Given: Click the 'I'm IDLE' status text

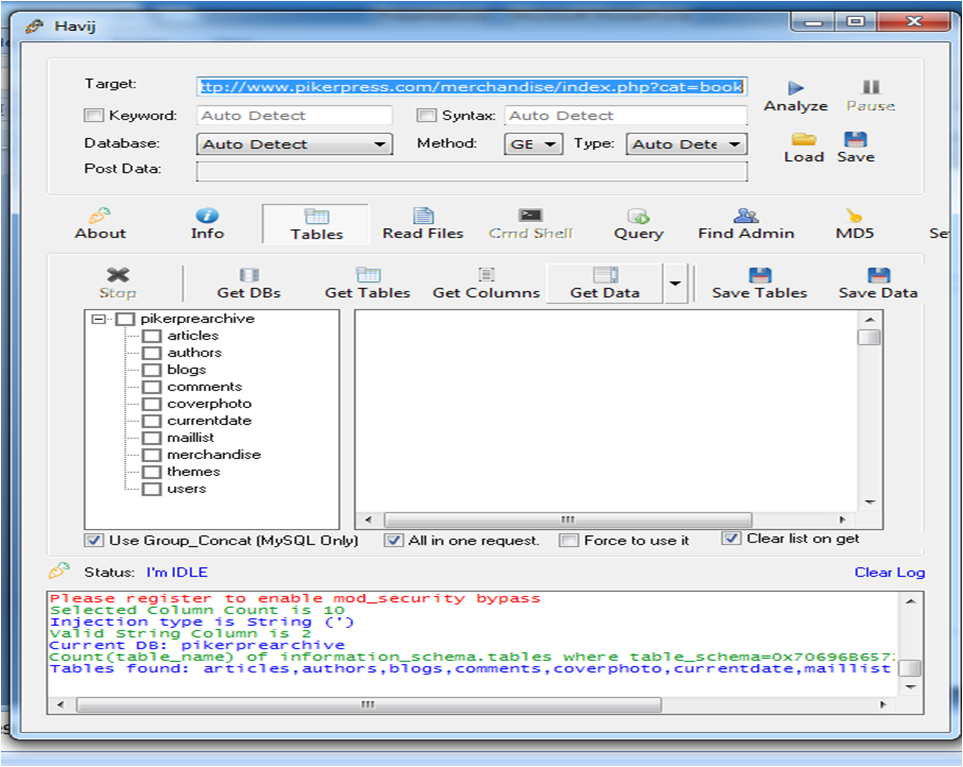Looking at the screenshot, I should [x=177, y=572].
